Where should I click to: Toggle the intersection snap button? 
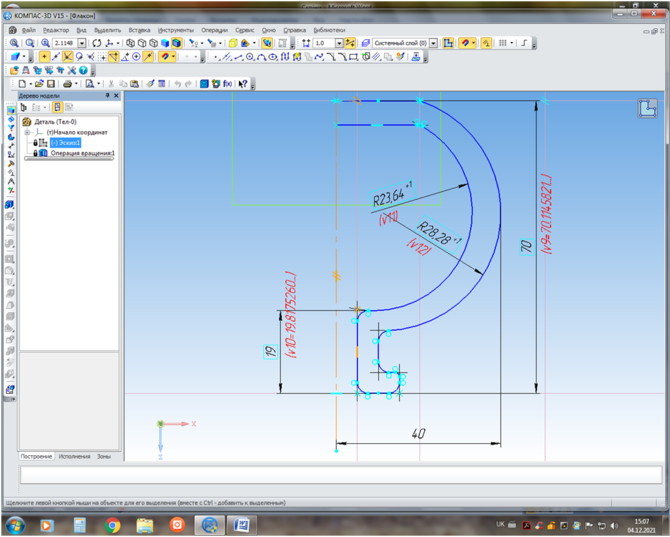coord(68,57)
